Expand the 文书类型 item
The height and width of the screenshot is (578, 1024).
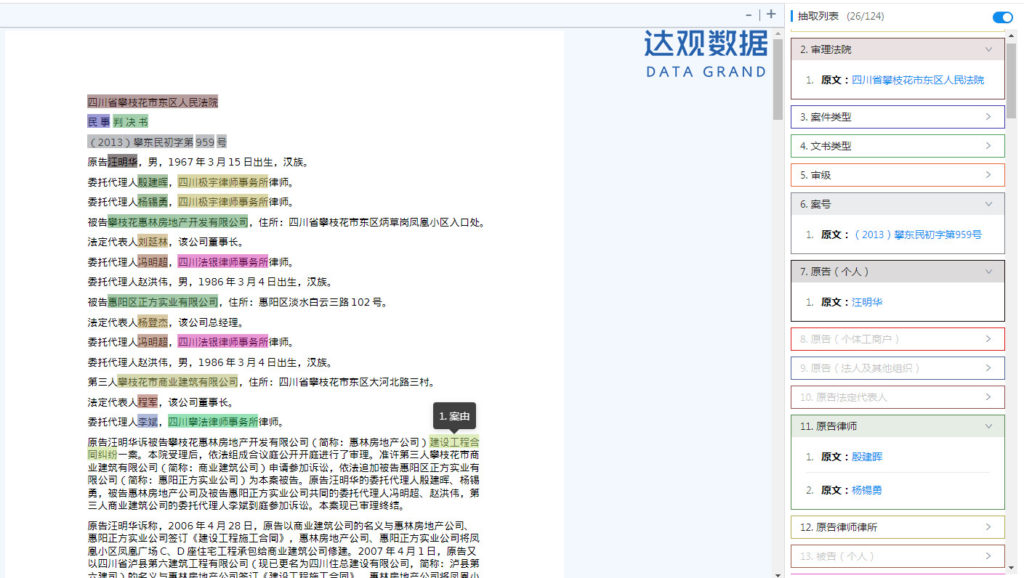click(x=897, y=146)
